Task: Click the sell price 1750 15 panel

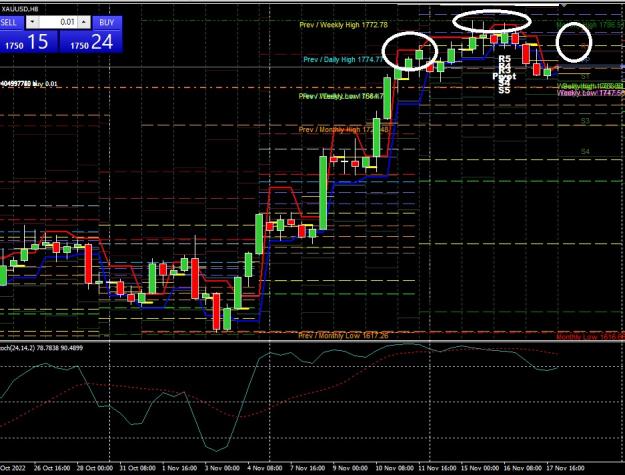Action: [x=29, y=42]
